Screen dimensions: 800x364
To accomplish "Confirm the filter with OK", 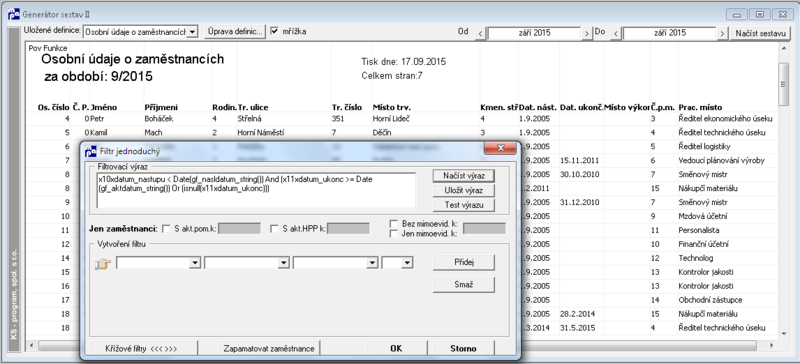I will coord(396,349).
